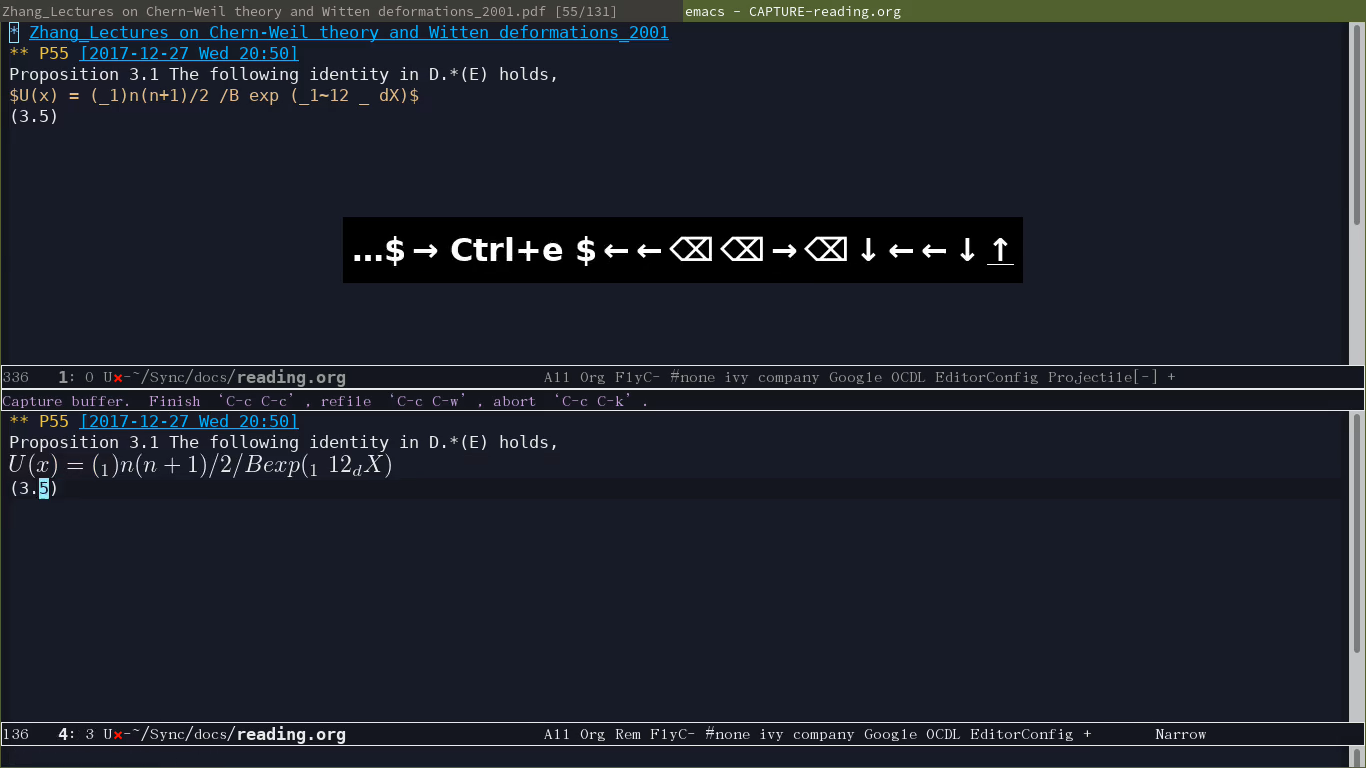Toggle the Narrow indicator in the mode line
Viewport: 1366px width, 768px height.
[x=1180, y=735]
